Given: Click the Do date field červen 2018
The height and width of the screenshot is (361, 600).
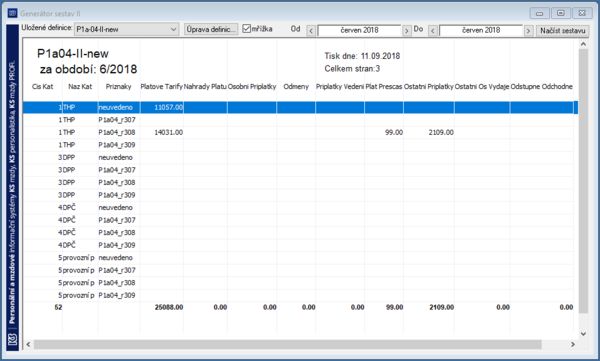Looking at the screenshot, I should (481, 30).
